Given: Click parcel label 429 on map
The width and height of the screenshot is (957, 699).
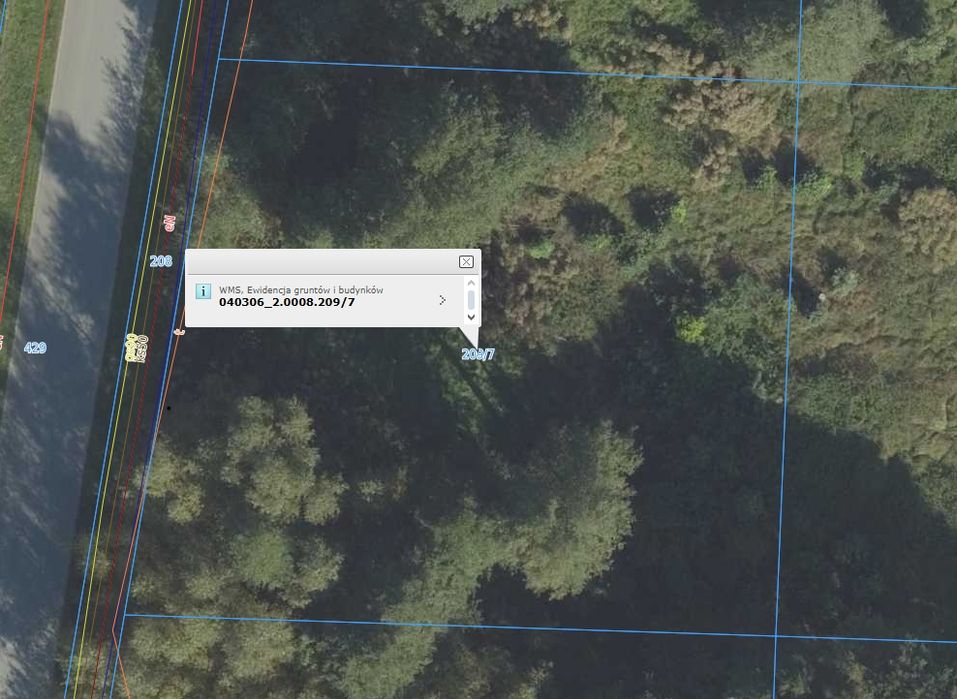Looking at the screenshot, I should (x=35, y=348).
